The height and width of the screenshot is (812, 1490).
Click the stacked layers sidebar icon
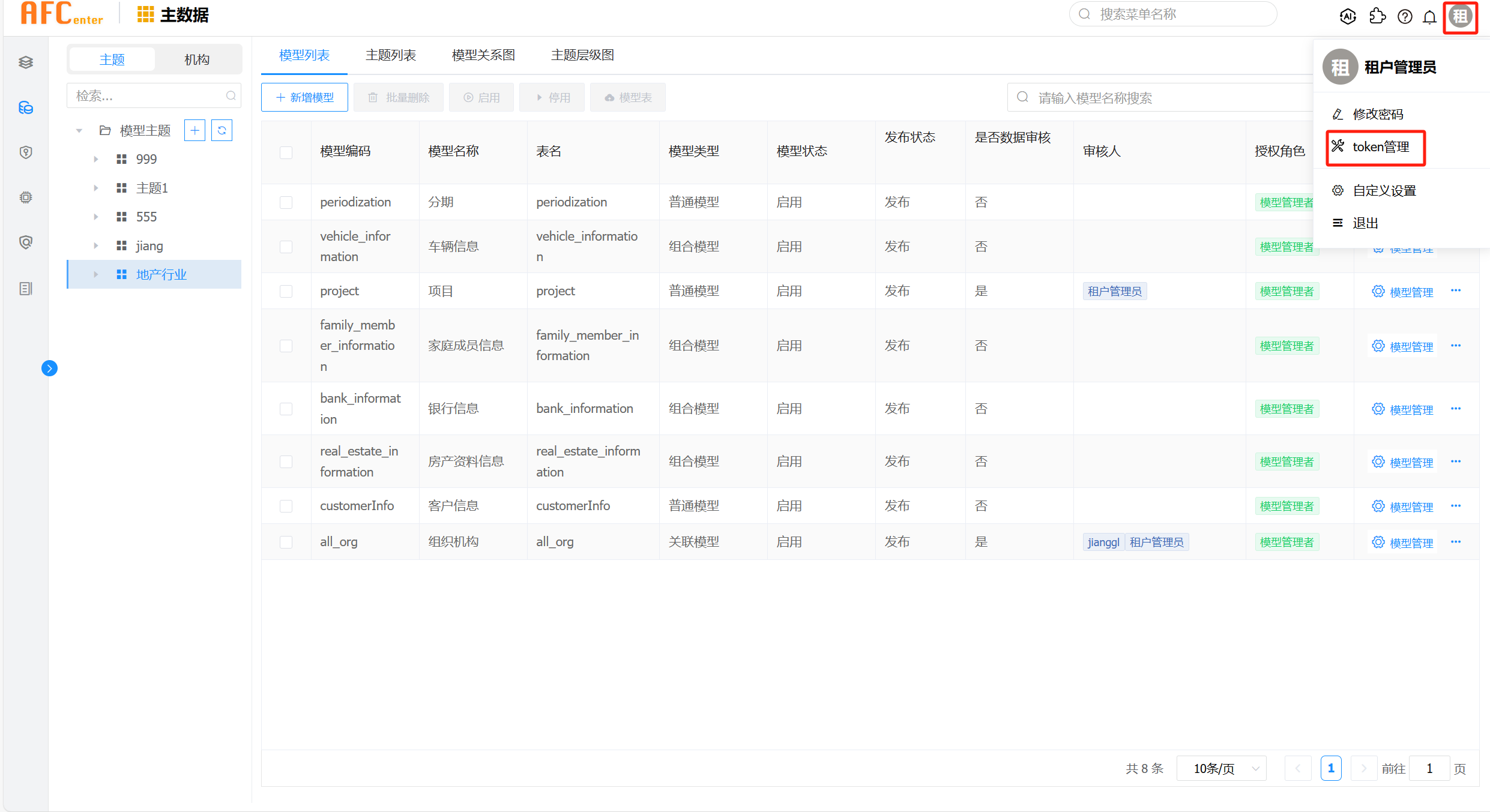(x=26, y=62)
